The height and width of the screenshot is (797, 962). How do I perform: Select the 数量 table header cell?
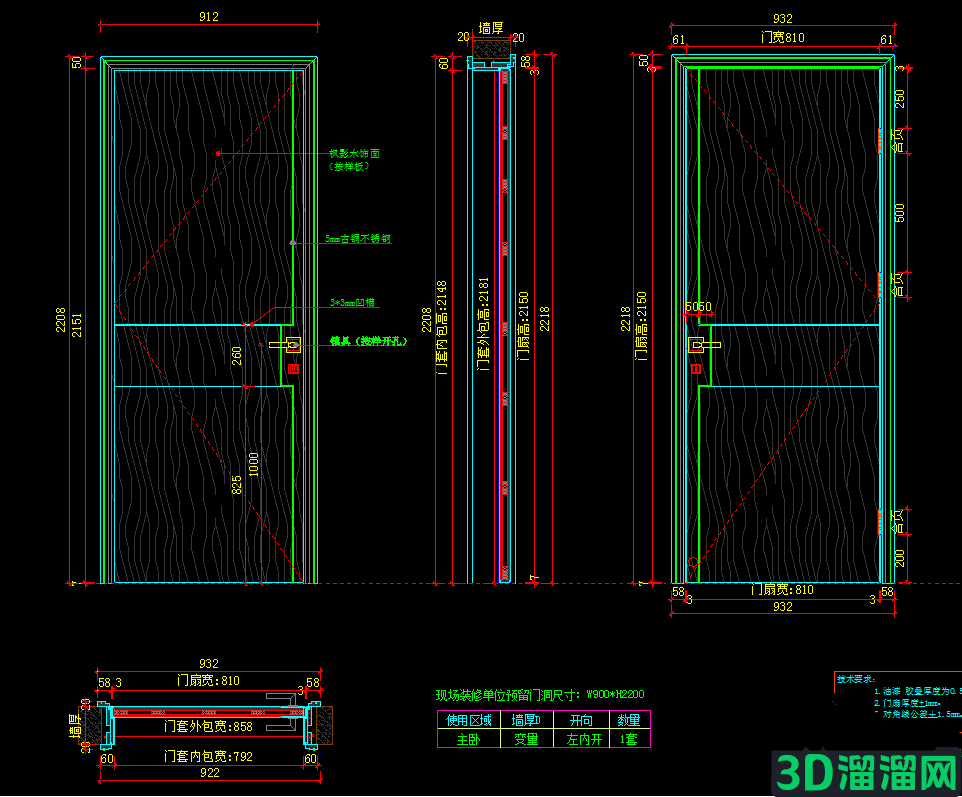pyautogui.click(x=629, y=720)
